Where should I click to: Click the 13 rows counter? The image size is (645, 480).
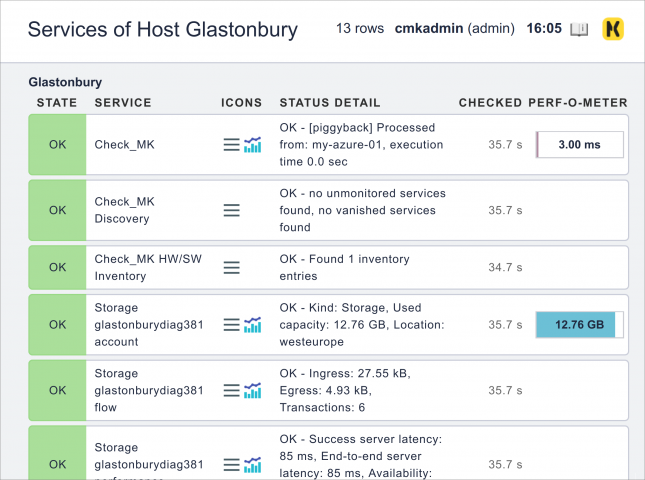(360, 28)
